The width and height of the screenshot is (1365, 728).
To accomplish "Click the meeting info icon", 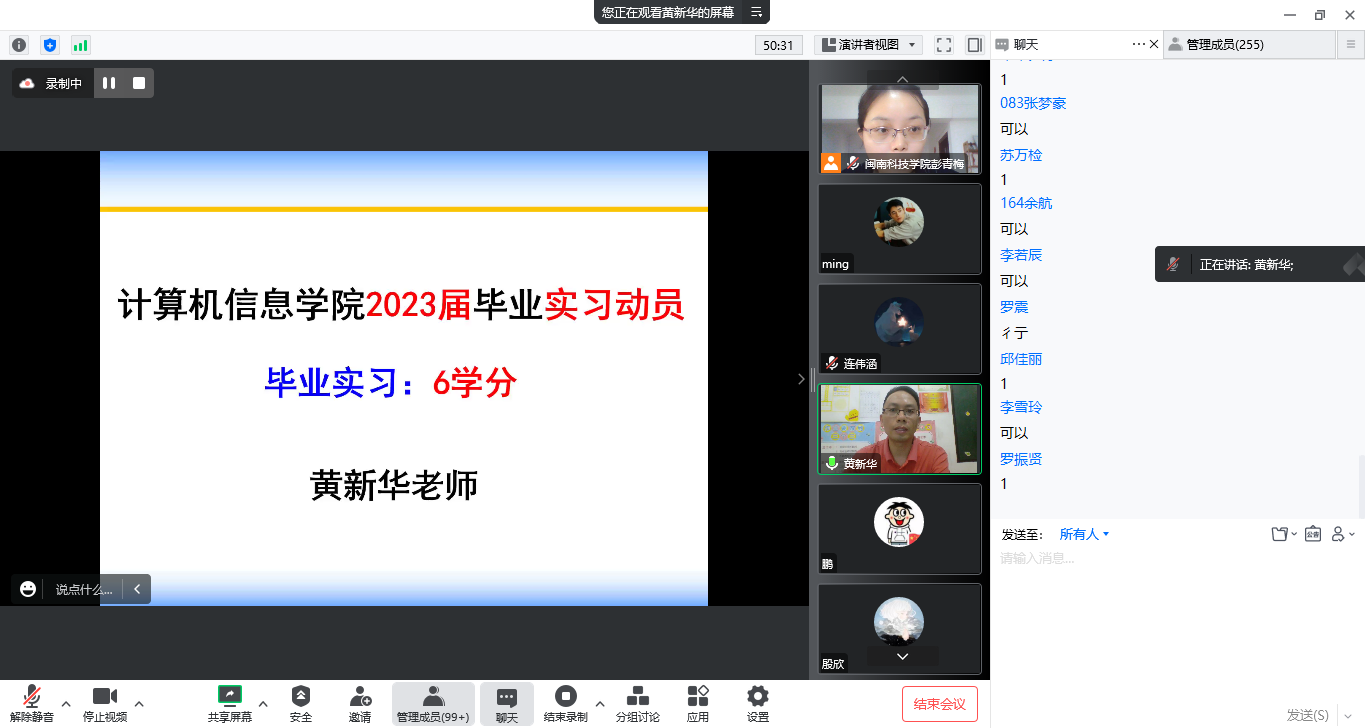I will click(19, 45).
